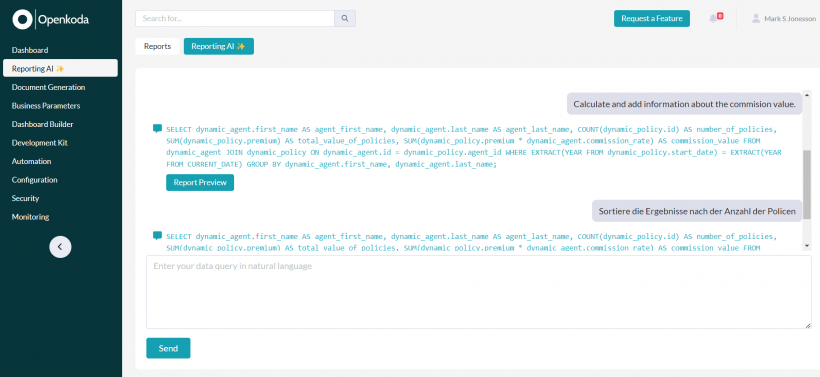Focus the Search for field
Viewport: 820px width, 377px height.
pyautogui.click(x=235, y=18)
